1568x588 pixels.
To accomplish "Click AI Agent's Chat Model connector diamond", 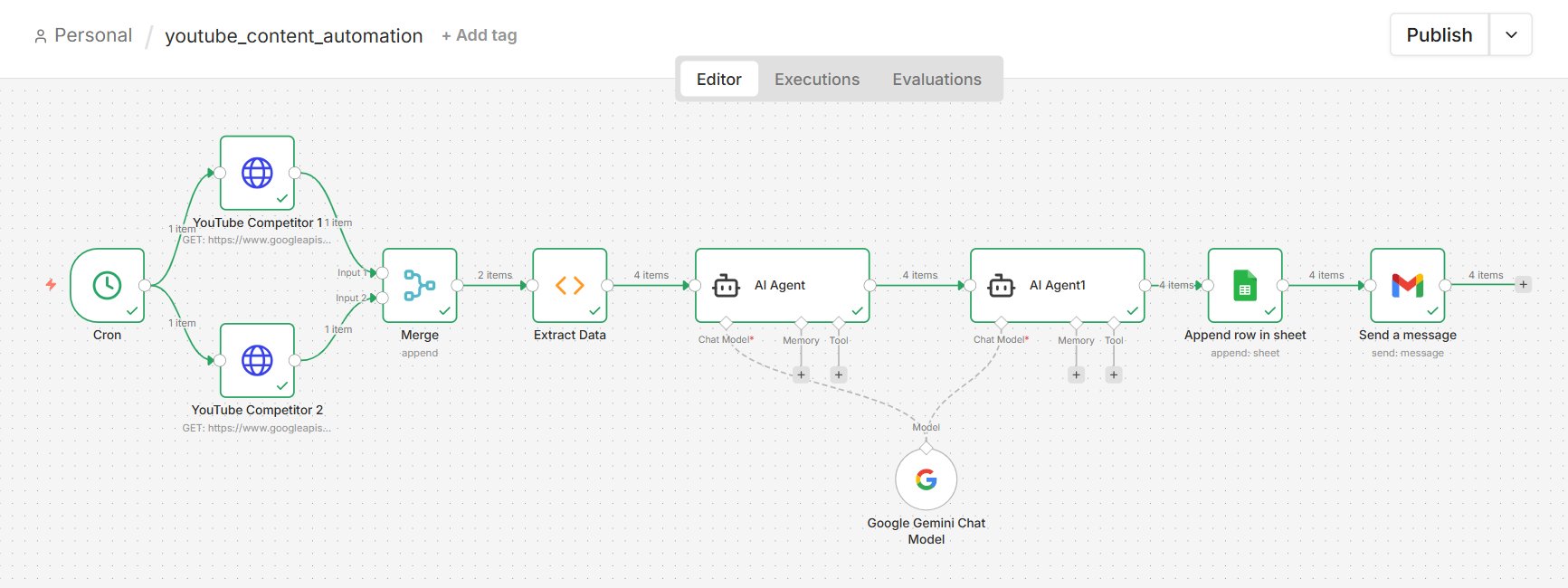I will pyautogui.click(x=726, y=323).
